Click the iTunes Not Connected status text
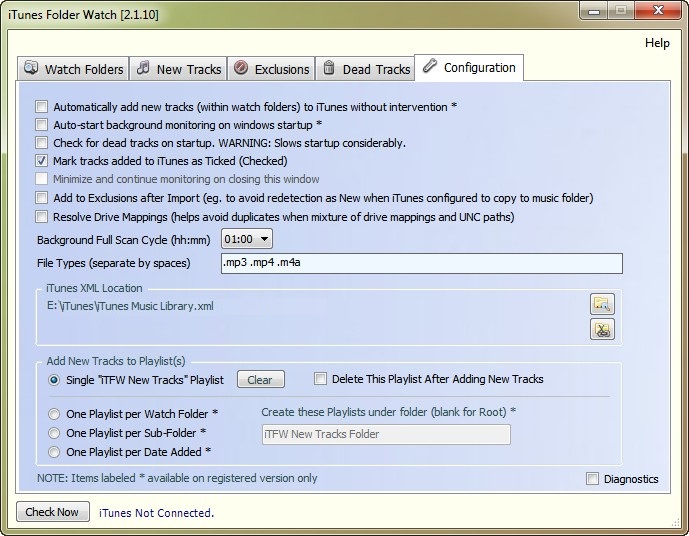The image size is (689, 536). tap(156, 513)
